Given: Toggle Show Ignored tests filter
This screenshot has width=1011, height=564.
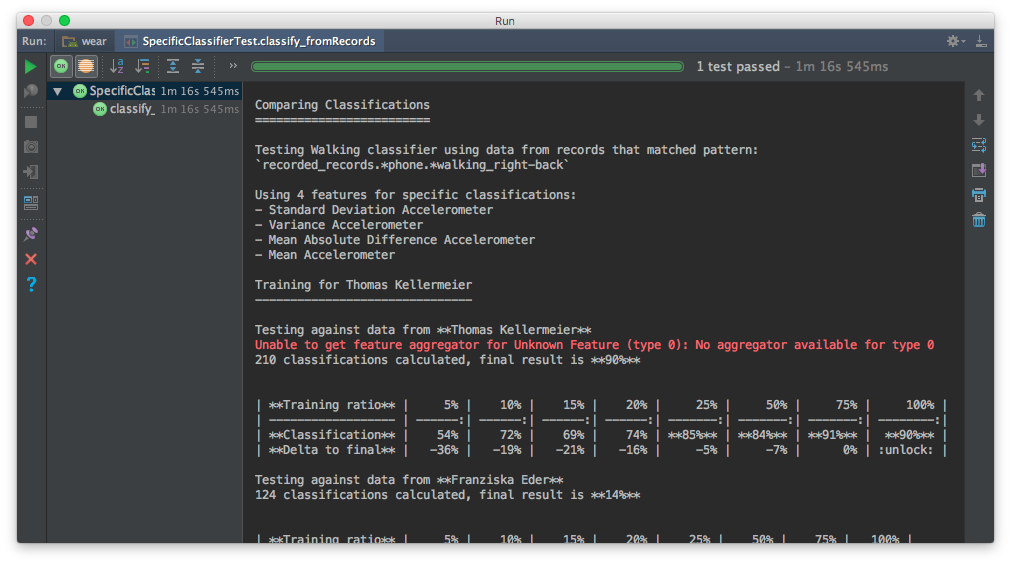Looking at the screenshot, I should [87, 67].
